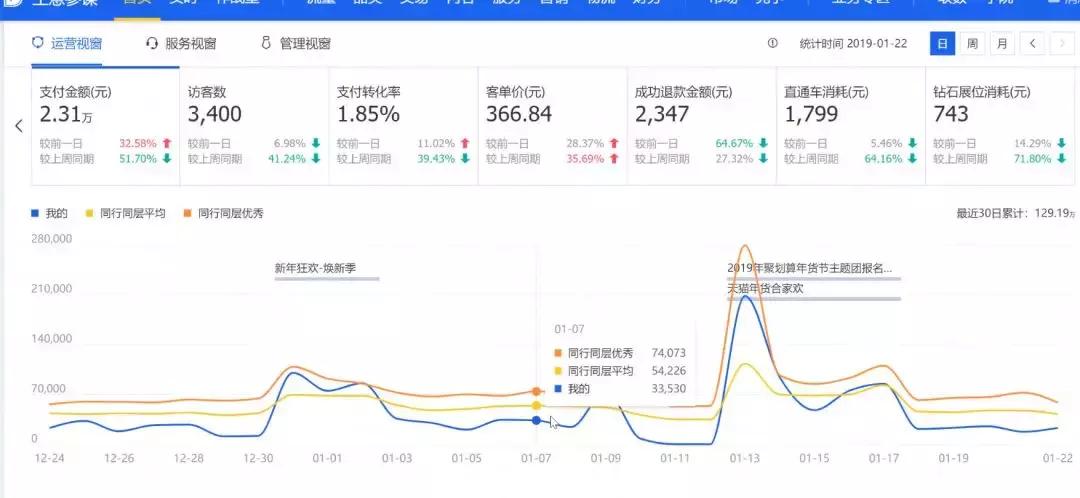The height and width of the screenshot is (498, 1080).
Task: Click tooltip value 33,530
Action: click(x=669, y=389)
